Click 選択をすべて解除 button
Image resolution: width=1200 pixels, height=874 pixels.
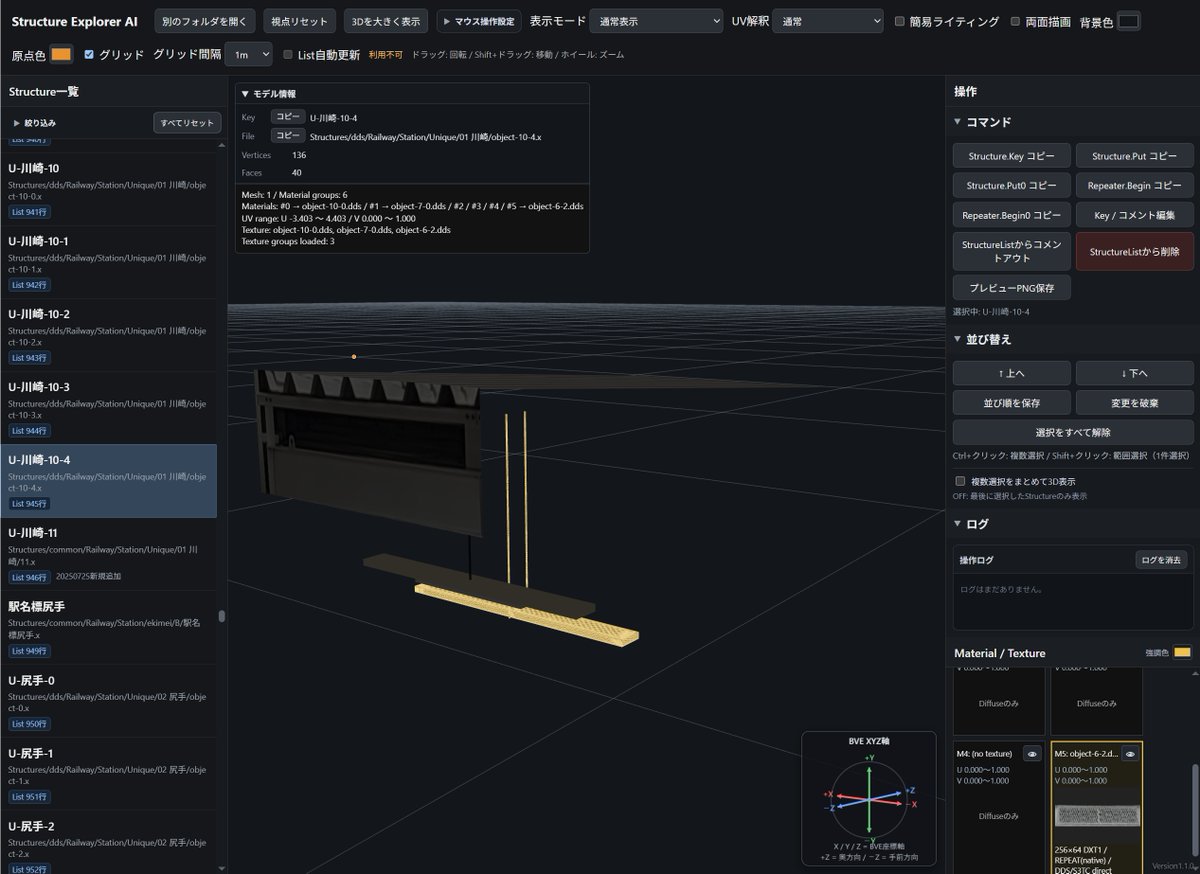tap(1073, 433)
